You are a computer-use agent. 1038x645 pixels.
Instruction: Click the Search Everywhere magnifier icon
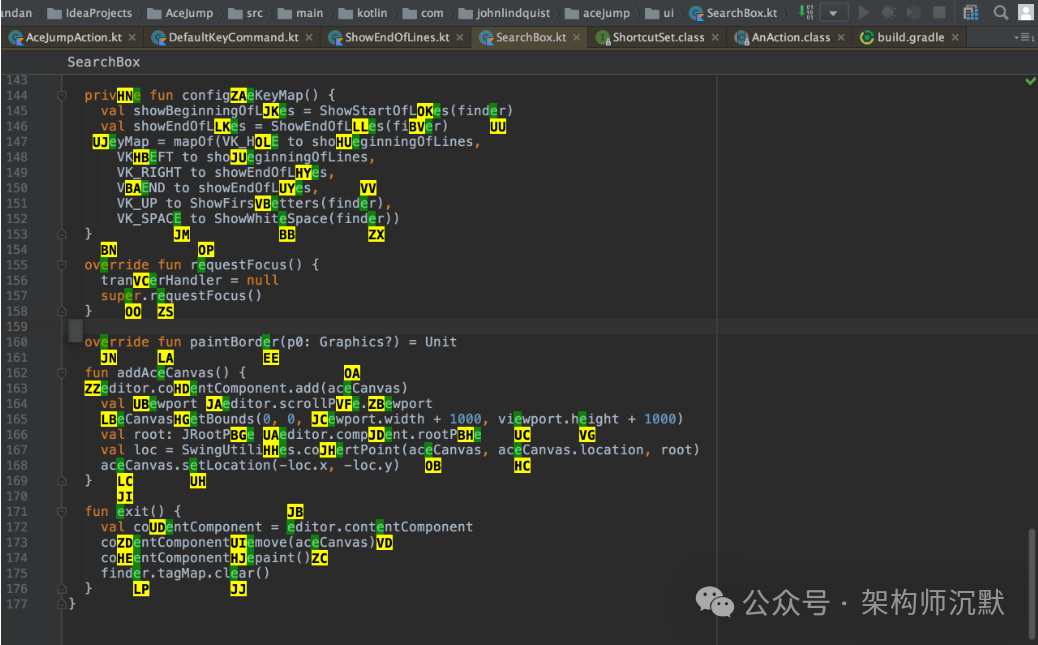coord(1001,13)
